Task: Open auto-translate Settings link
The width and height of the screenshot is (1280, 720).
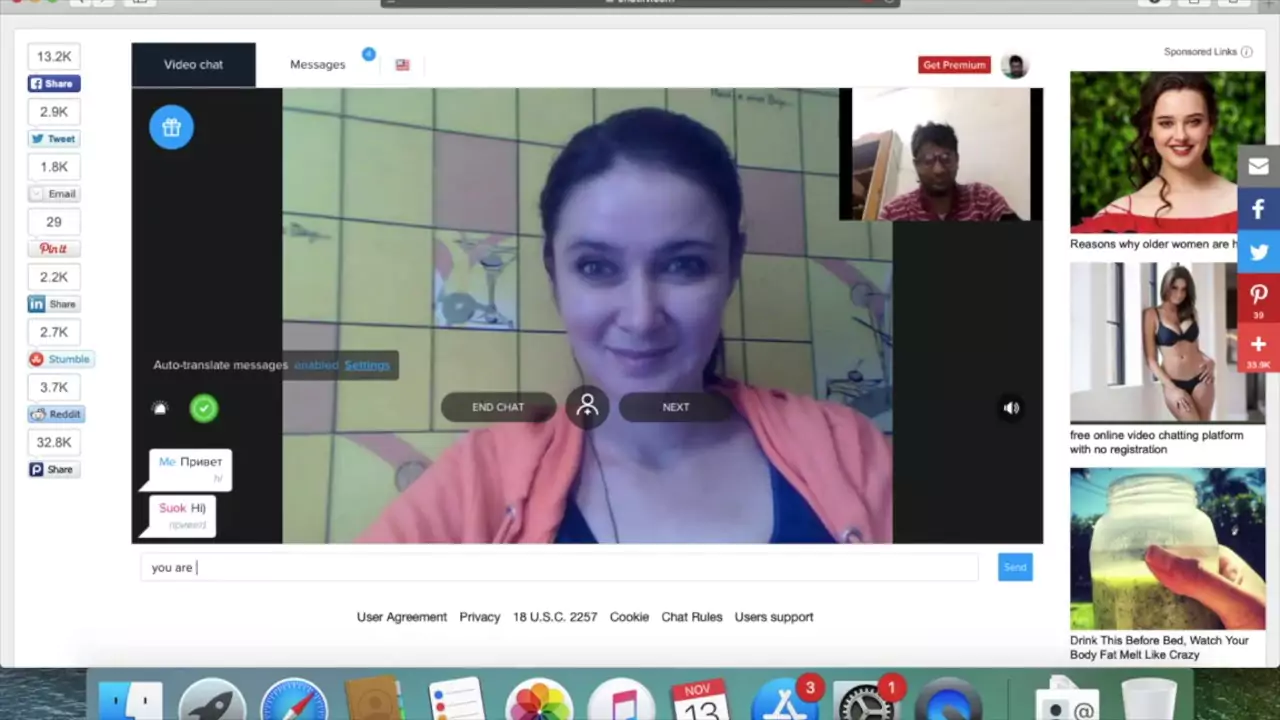Action: [x=367, y=365]
